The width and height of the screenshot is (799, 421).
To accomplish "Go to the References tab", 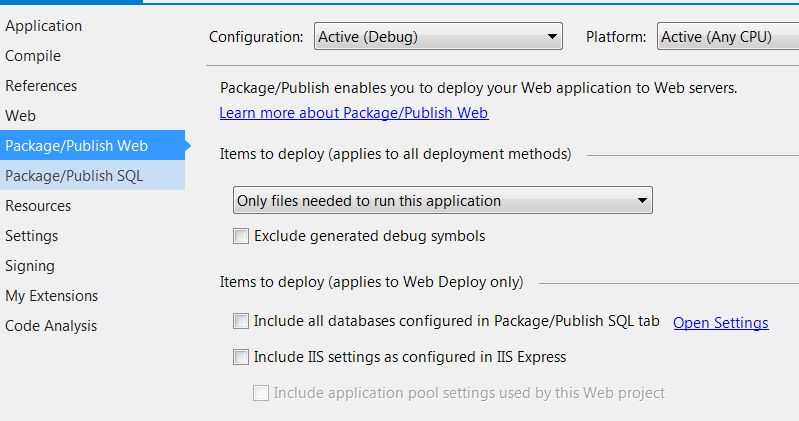I will pos(41,86).
